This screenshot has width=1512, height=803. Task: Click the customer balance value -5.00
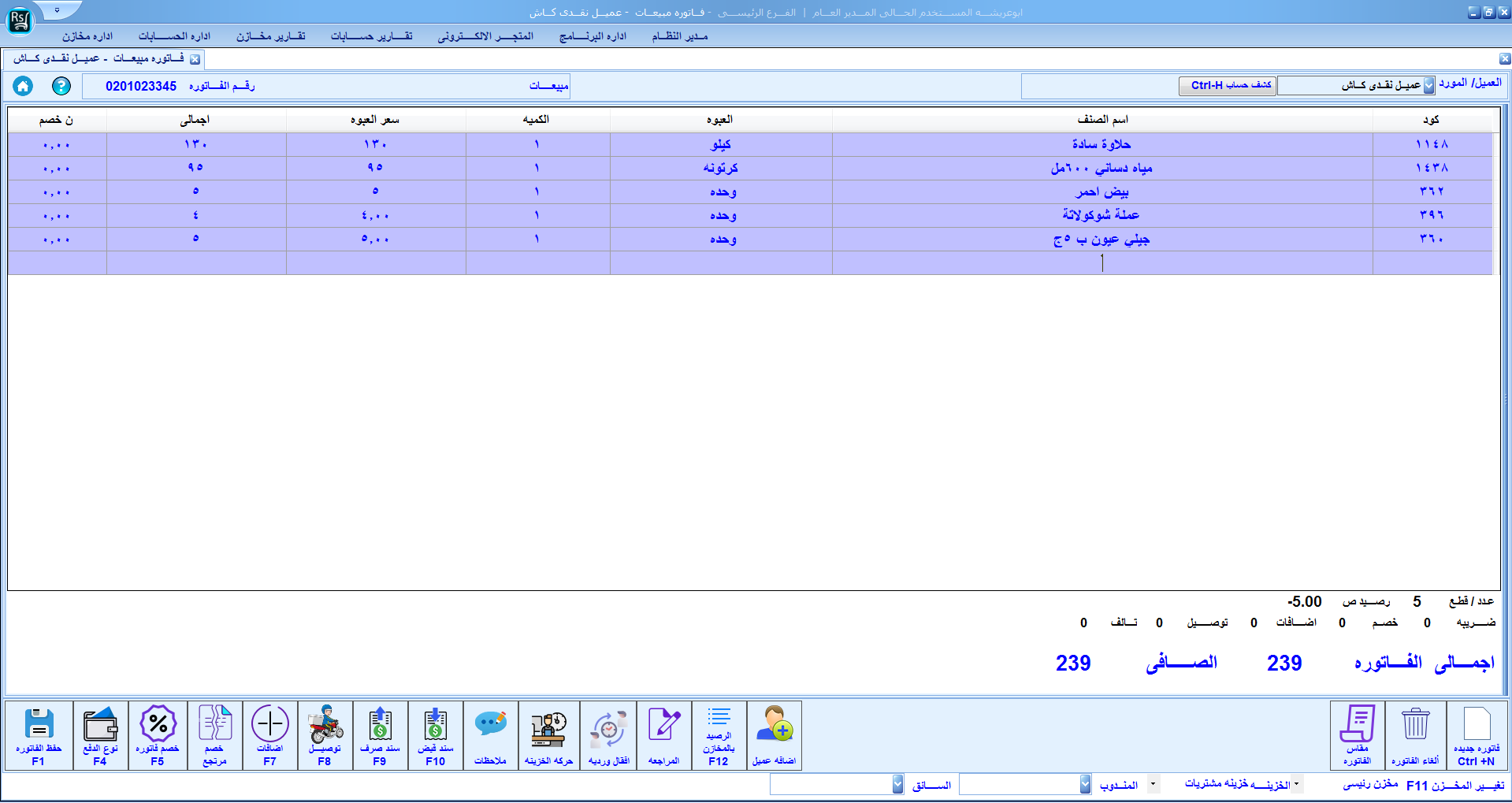pos(1305,602)
